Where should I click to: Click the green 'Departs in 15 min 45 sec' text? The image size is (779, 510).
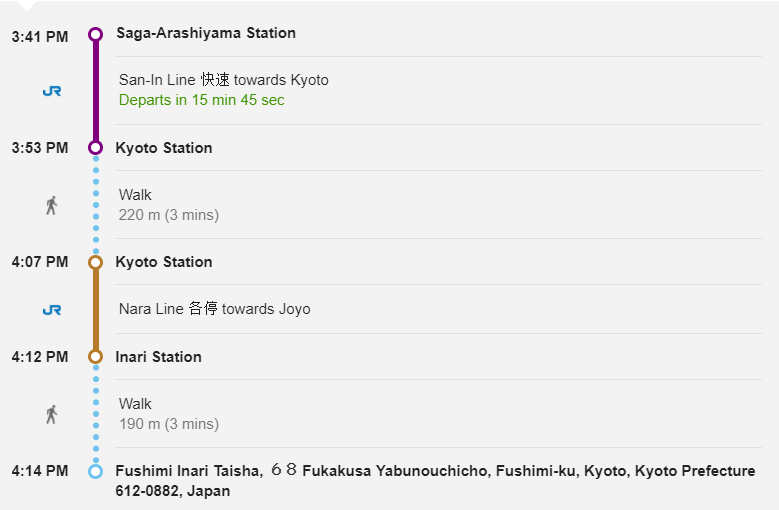[201, 100]
